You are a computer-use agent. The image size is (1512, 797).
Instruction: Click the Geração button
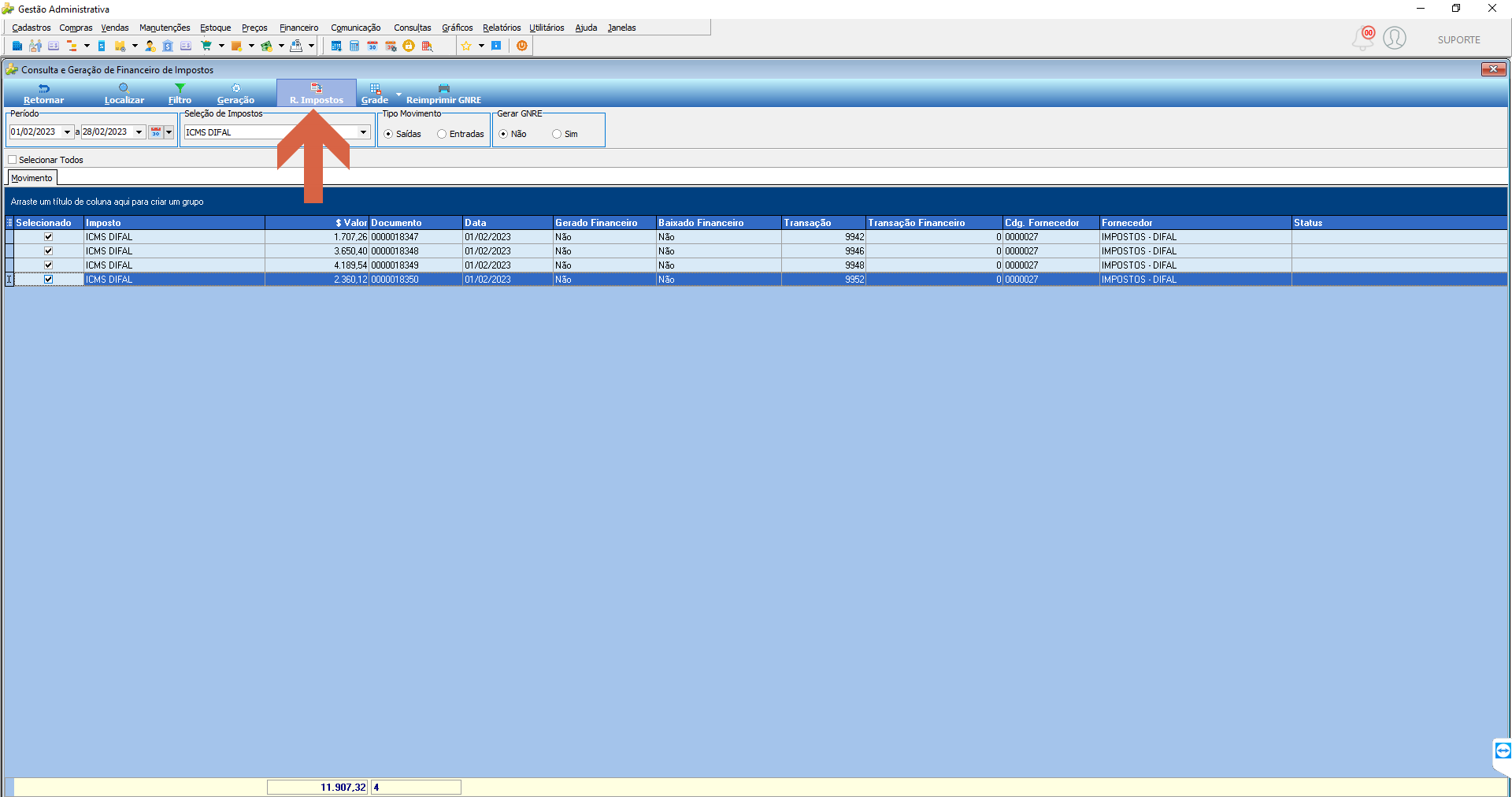[235, 94]
